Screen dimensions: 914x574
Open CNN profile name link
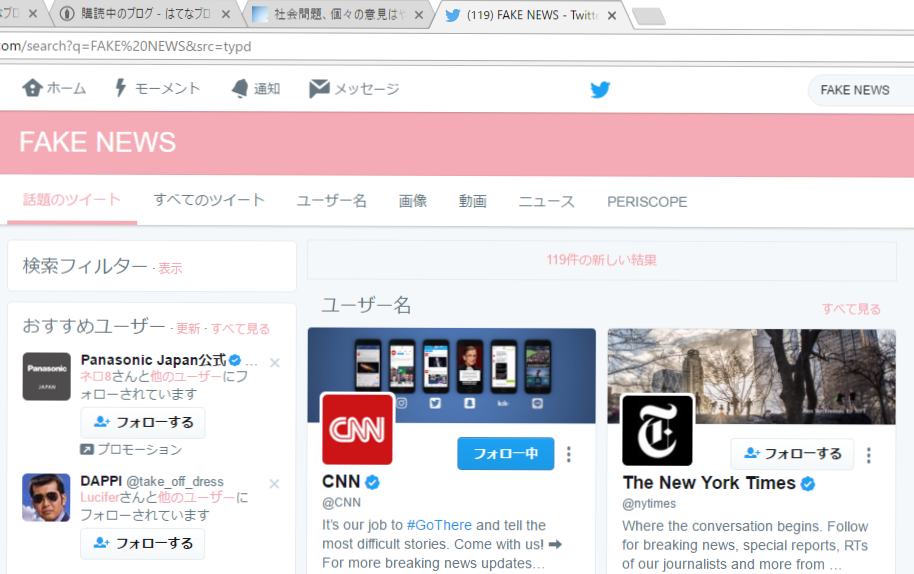pyautogui.click(x=341, y=482)
